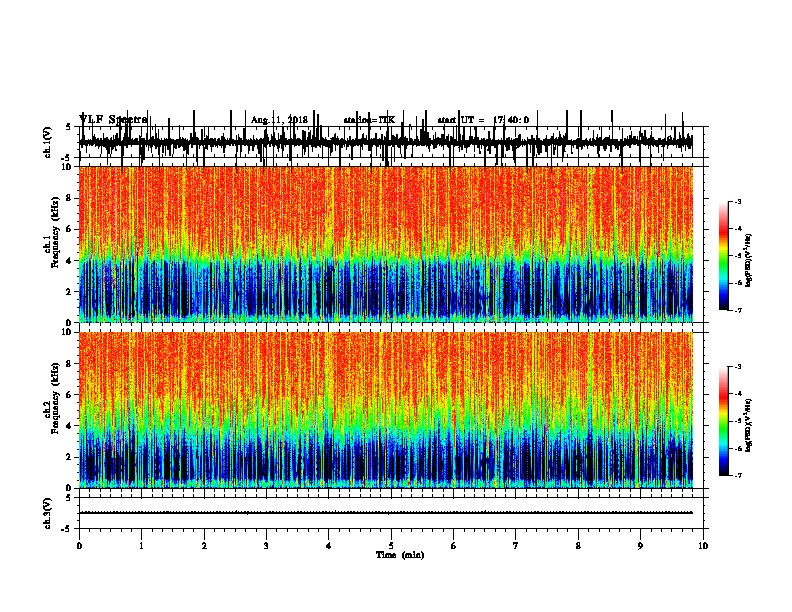
Task: Select the date text 'Aug. 11, 2018'
Action: pos(279,120)
